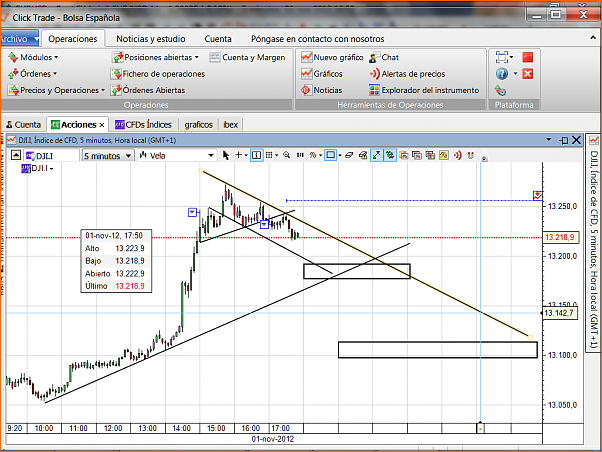
Task: Click the blue help question mark icon
Action: tap(502, 73)
